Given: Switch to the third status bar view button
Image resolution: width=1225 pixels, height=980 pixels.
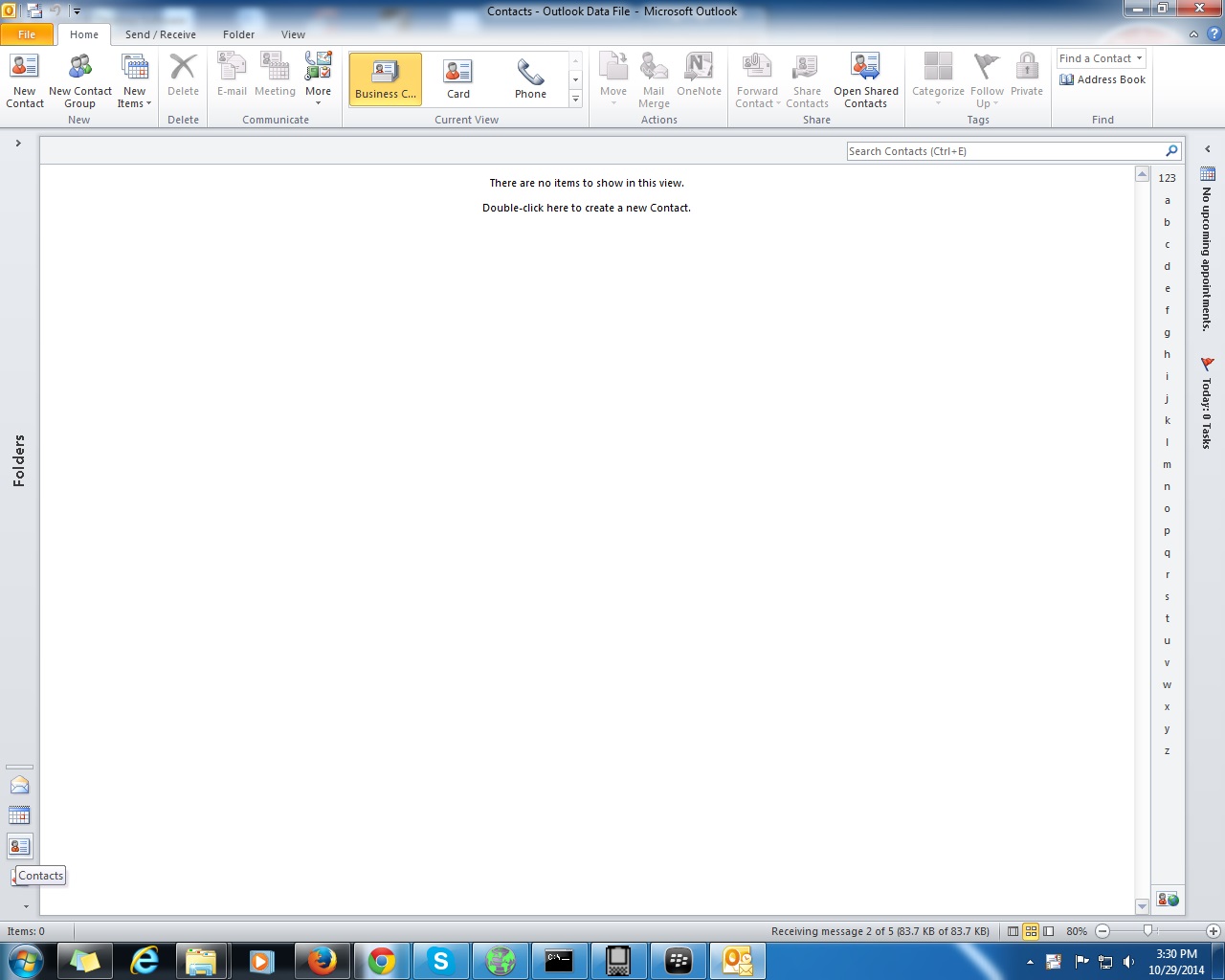Looking at the screenshot, I should click(1049, 931).
